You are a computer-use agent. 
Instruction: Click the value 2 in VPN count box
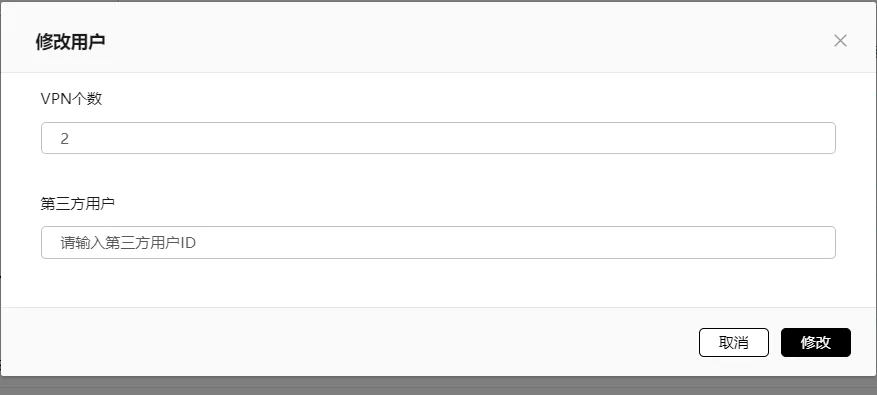click(x=64, y=139)
